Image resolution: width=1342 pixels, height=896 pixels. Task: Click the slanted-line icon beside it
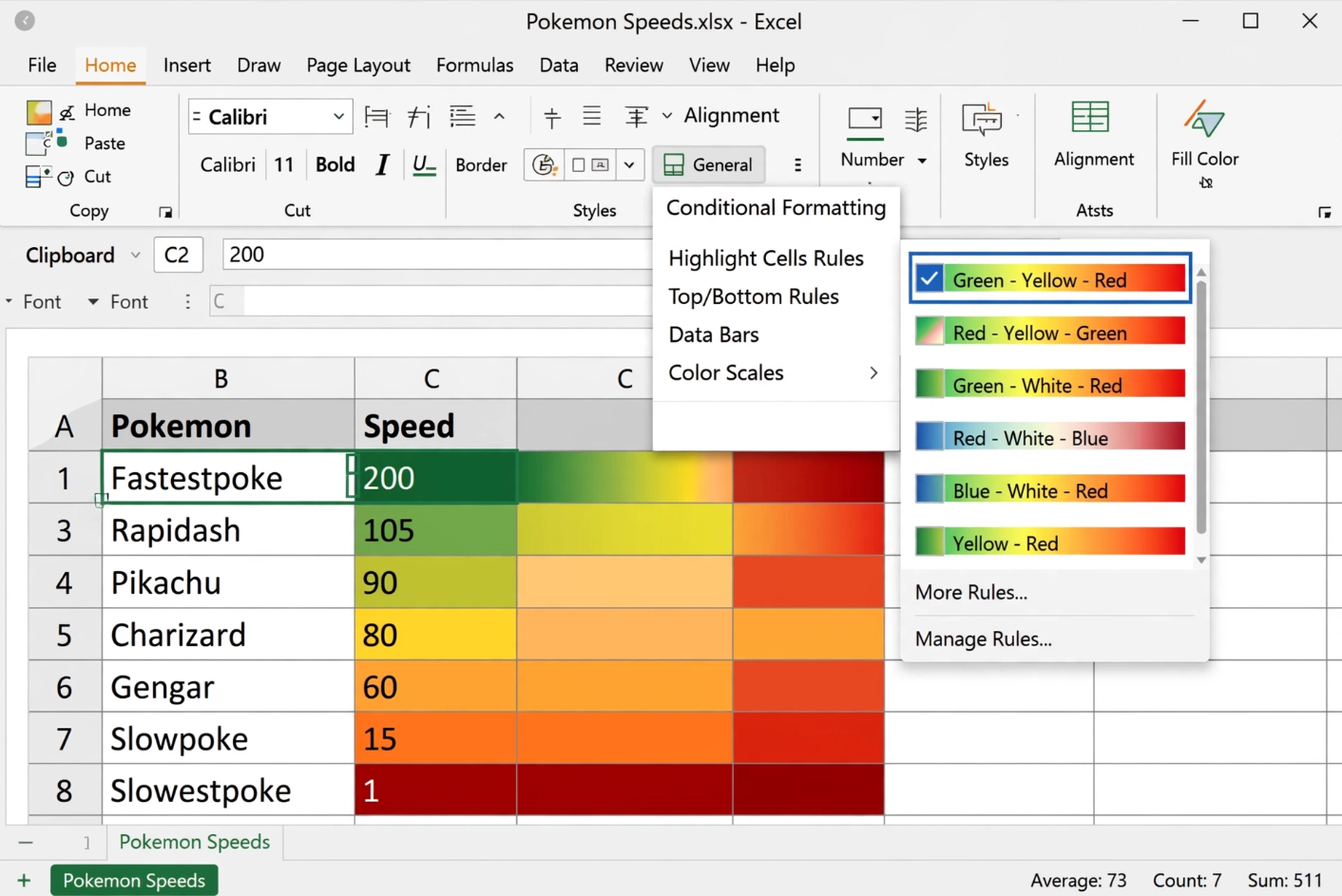(x=418, y=117)
